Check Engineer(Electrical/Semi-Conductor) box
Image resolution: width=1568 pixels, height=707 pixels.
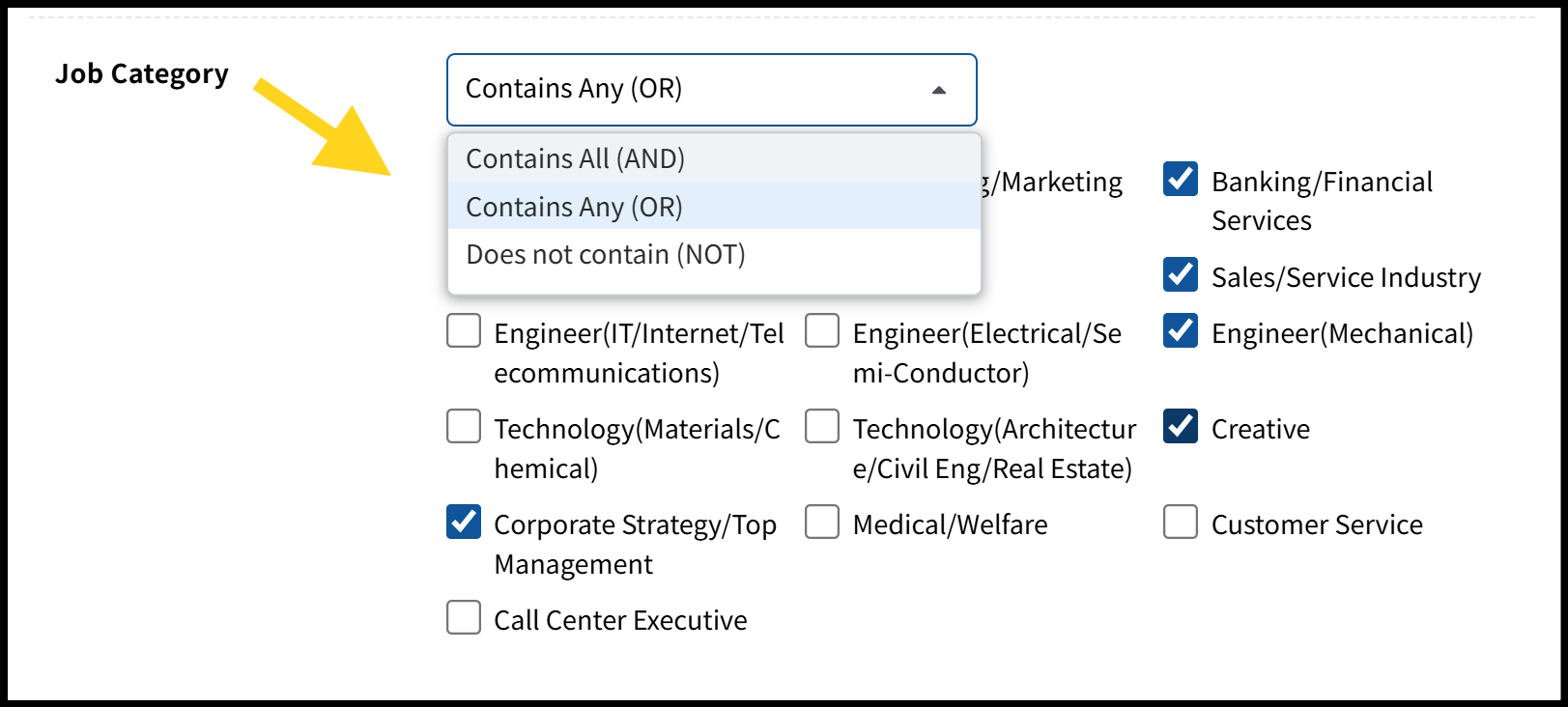click(x=822, y=331)
